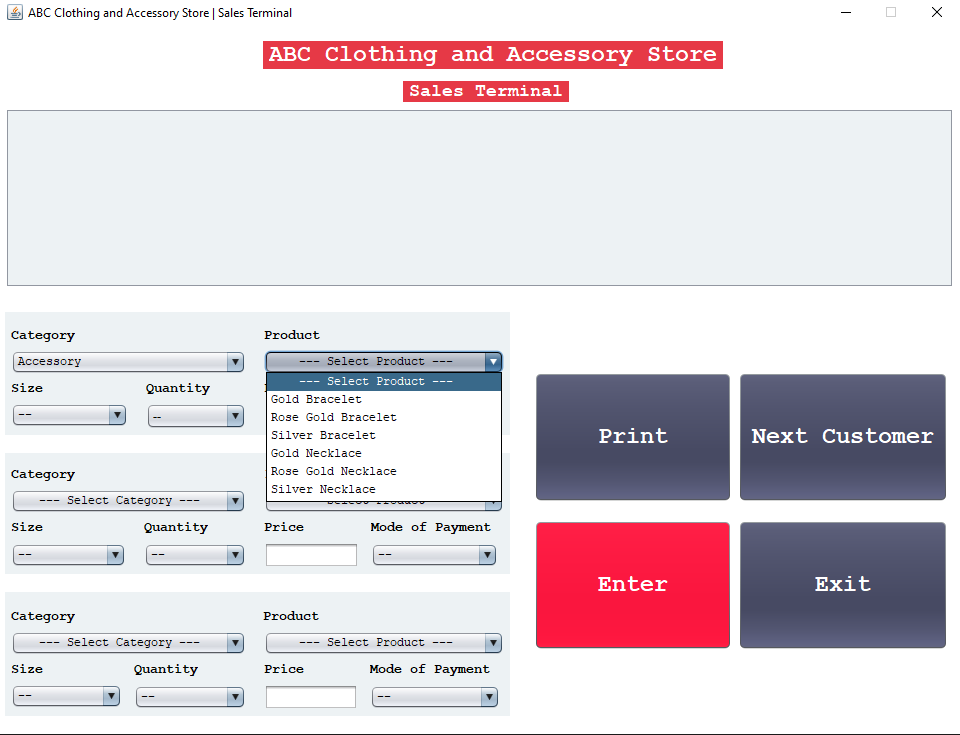The width and height of the screenshot is (960, 735).
Task: Click the second row 'Mode of Payment' label
Action: [430, 527]
